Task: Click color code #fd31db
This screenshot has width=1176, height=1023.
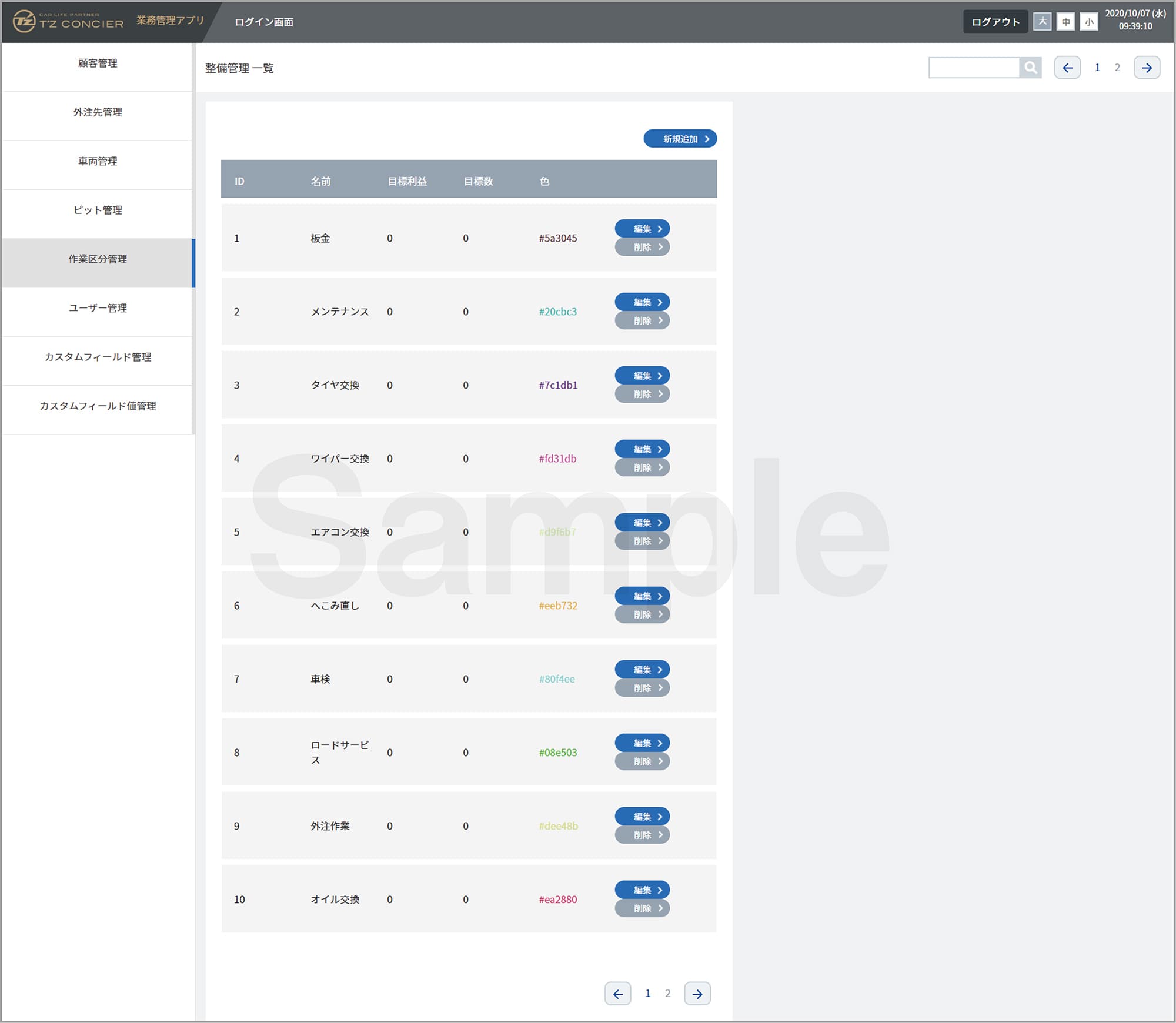Action: pyautogui.click(x=557, y=459)
